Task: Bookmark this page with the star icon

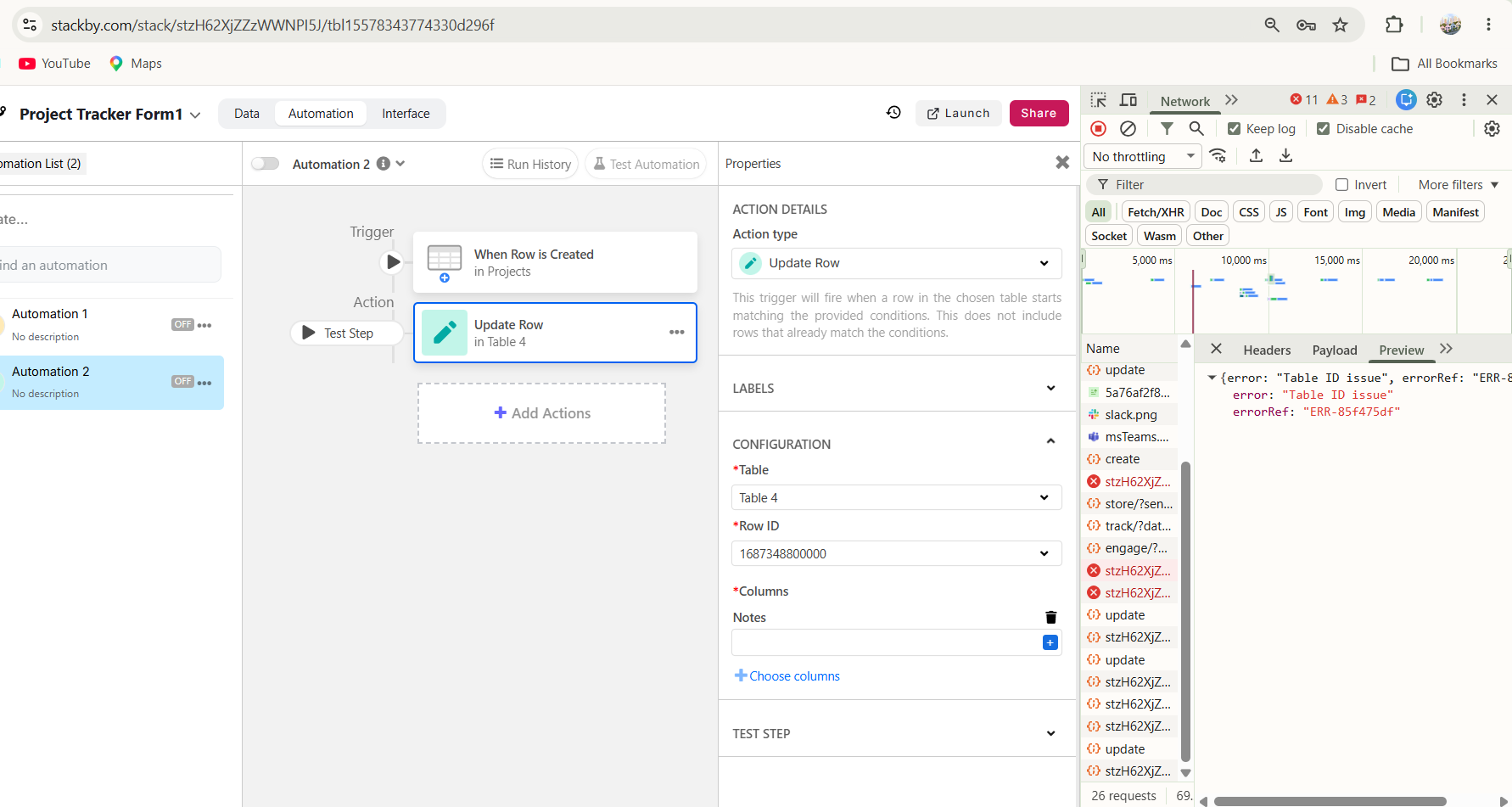Action: pos(1340,25)
